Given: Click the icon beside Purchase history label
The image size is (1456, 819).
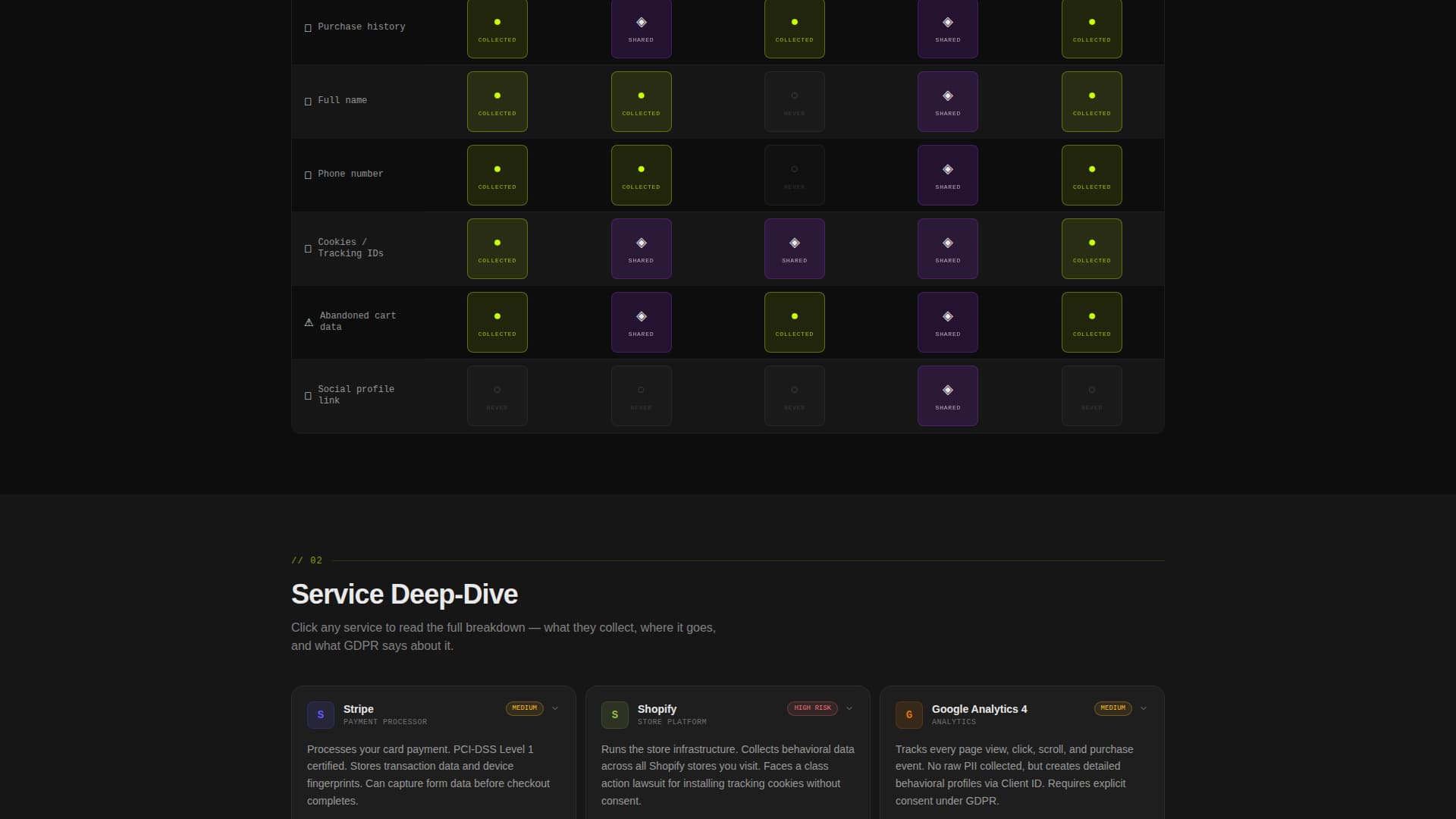Looking at the screenshot, I should click(308, 28).
